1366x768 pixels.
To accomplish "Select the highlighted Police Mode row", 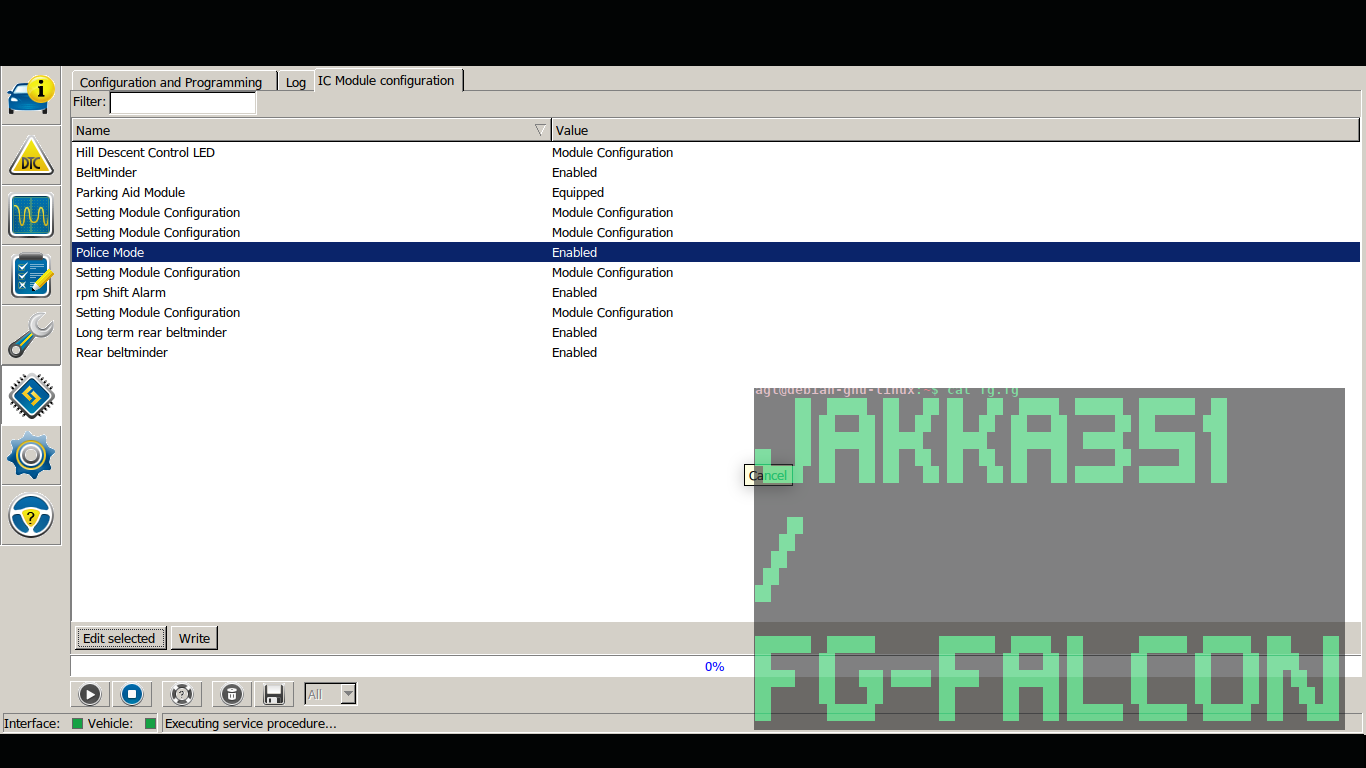I will 716,253.
